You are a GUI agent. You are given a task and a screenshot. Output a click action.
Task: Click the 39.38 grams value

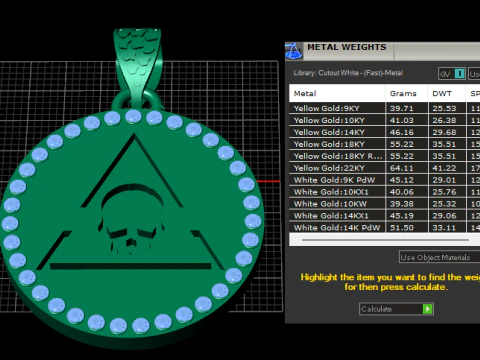(x=402, y=204)
